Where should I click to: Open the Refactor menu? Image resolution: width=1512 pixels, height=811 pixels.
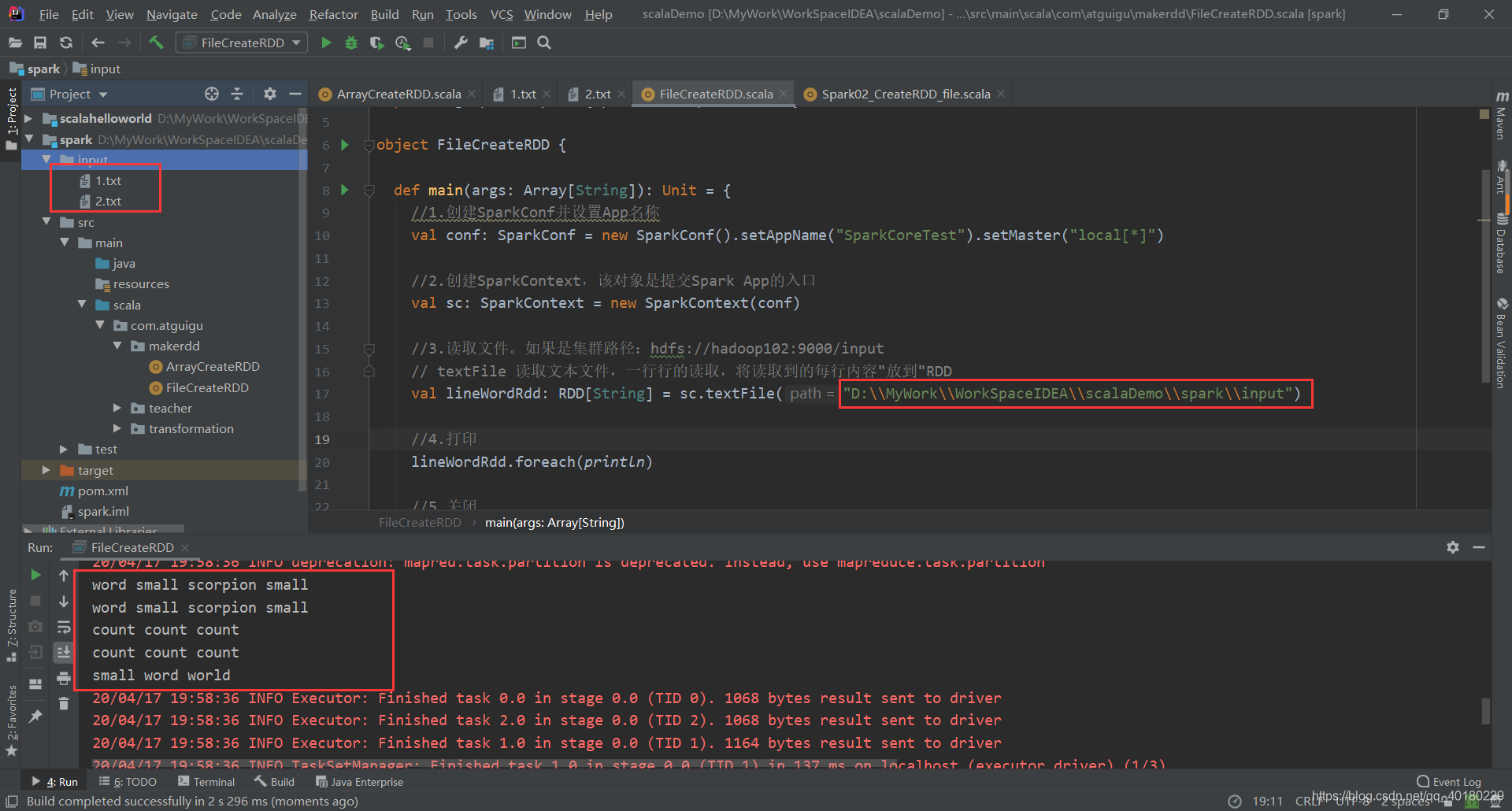(x=333, y=14)
